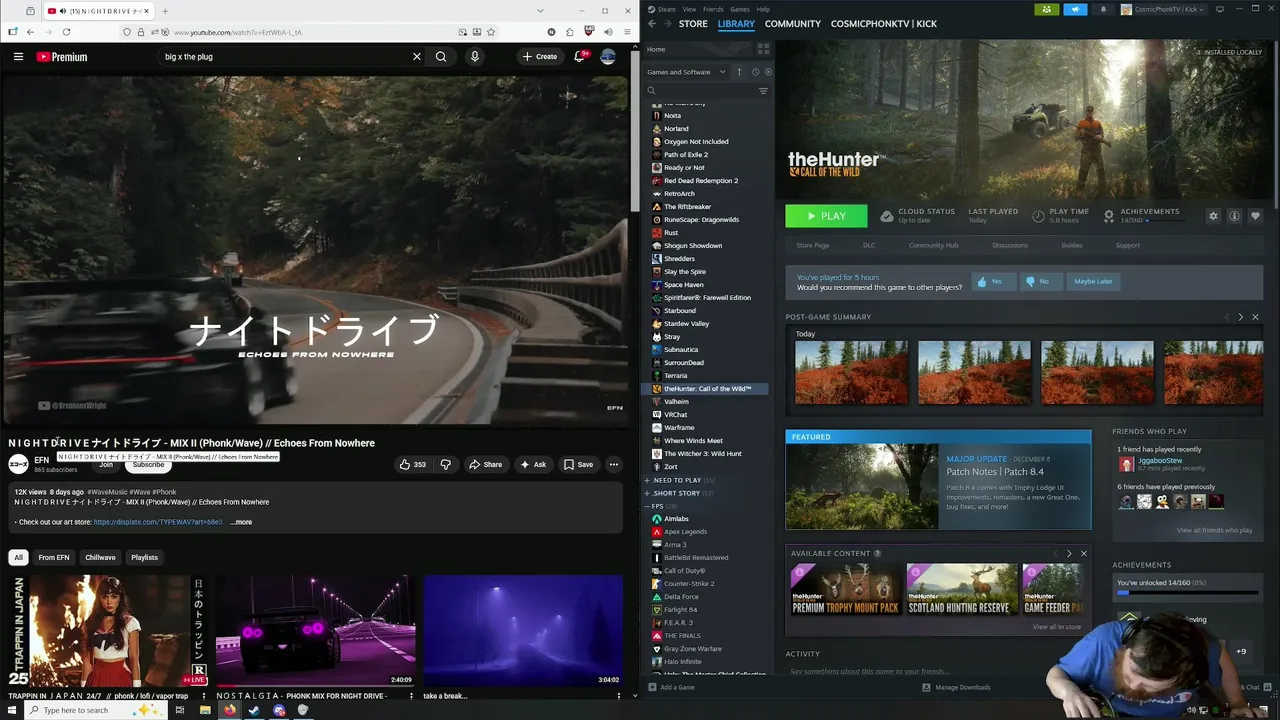Open YouTube notifications bell
Screen dimensions: 1280x720
click(x=579, y=57)
